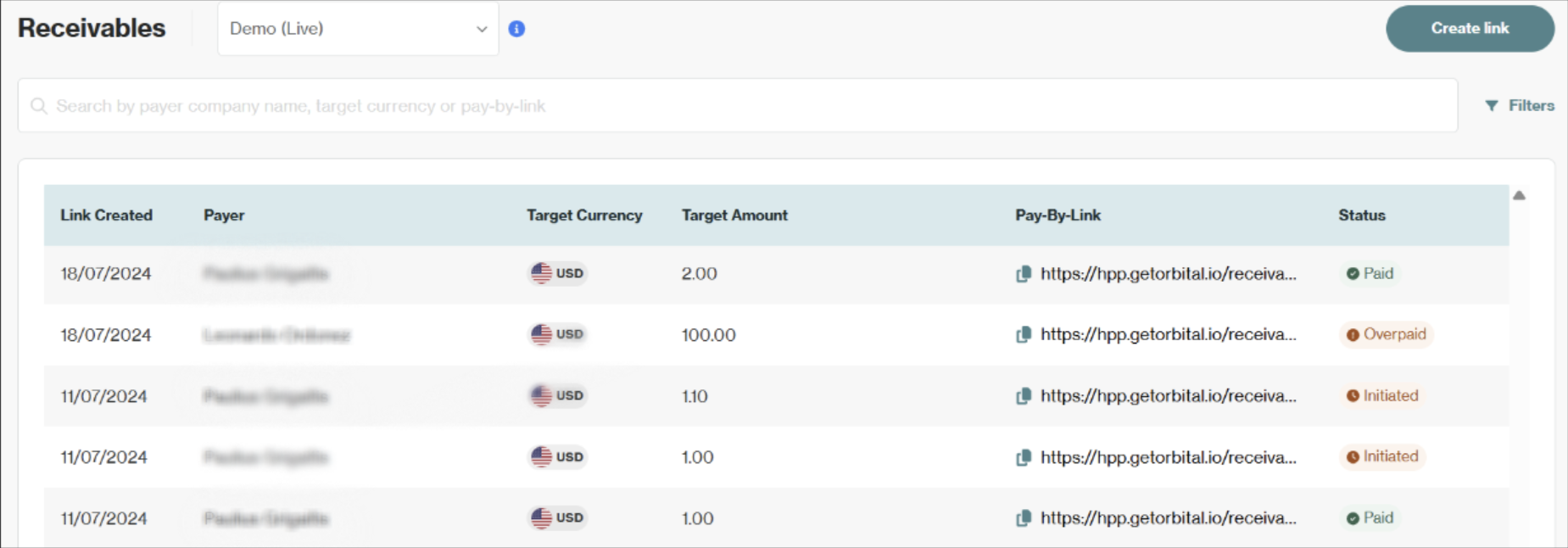Select the 2.00 target amount cell
Viewport: 1568px width, 548px height.
pyautogui.click(x=699, y=274)
